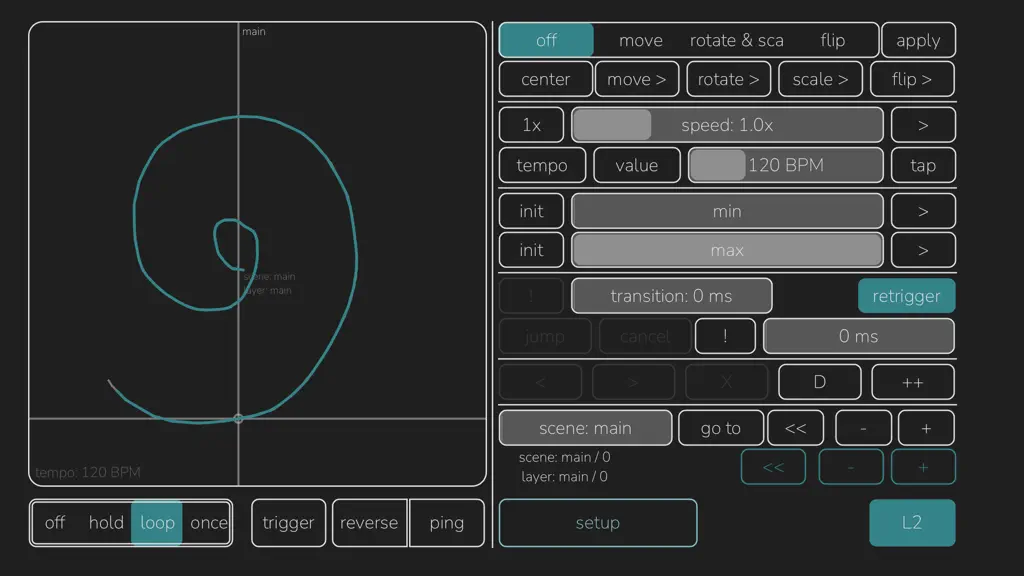Screen dimensions: 1024x576
Task: Expand the rotate > options
Action: click(728, 79)
